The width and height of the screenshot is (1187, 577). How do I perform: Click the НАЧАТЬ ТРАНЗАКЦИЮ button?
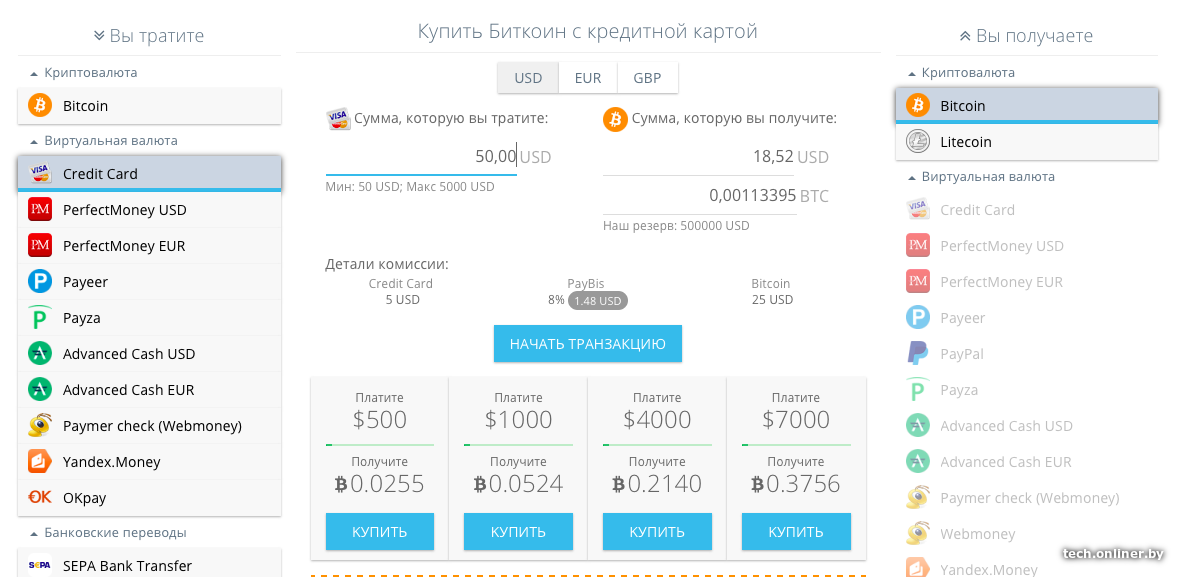tap(588, 344)
